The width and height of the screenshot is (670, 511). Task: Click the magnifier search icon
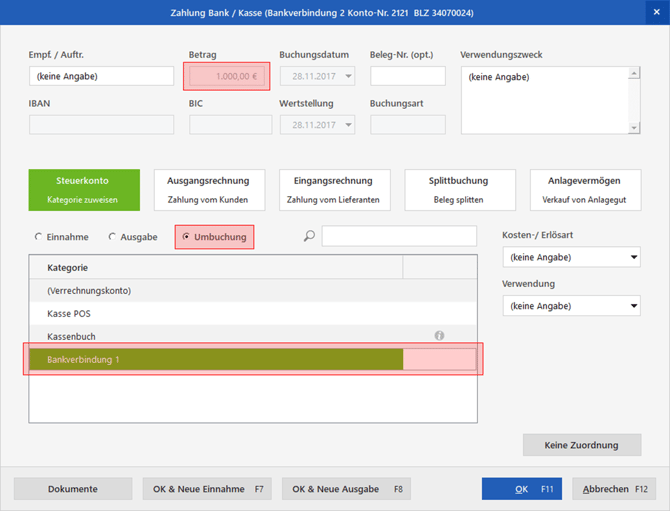pos(309,237)
